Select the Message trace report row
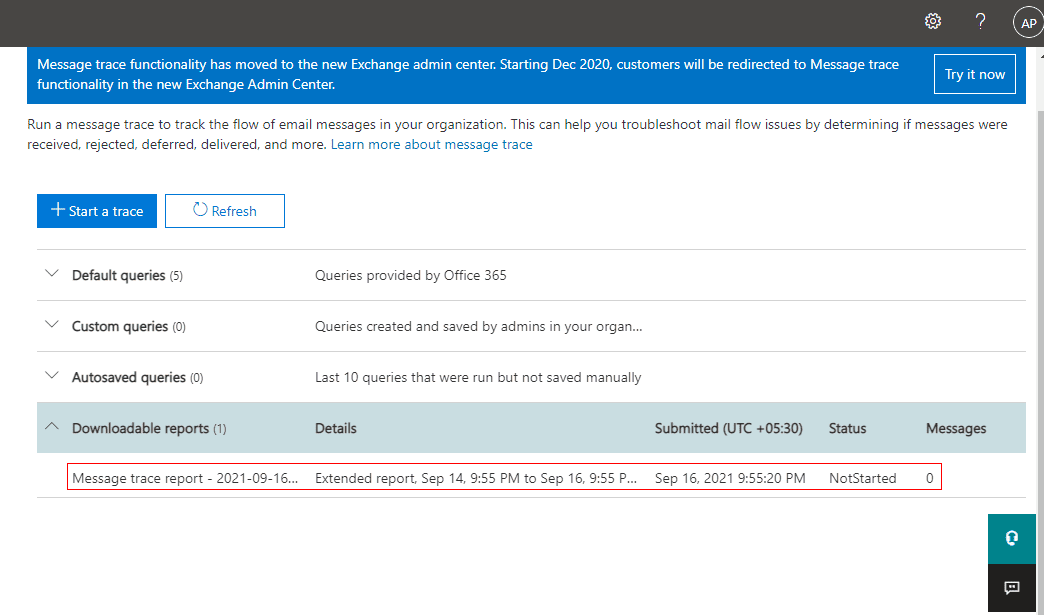Viewport: 1044px width, 615px height. 185,478
